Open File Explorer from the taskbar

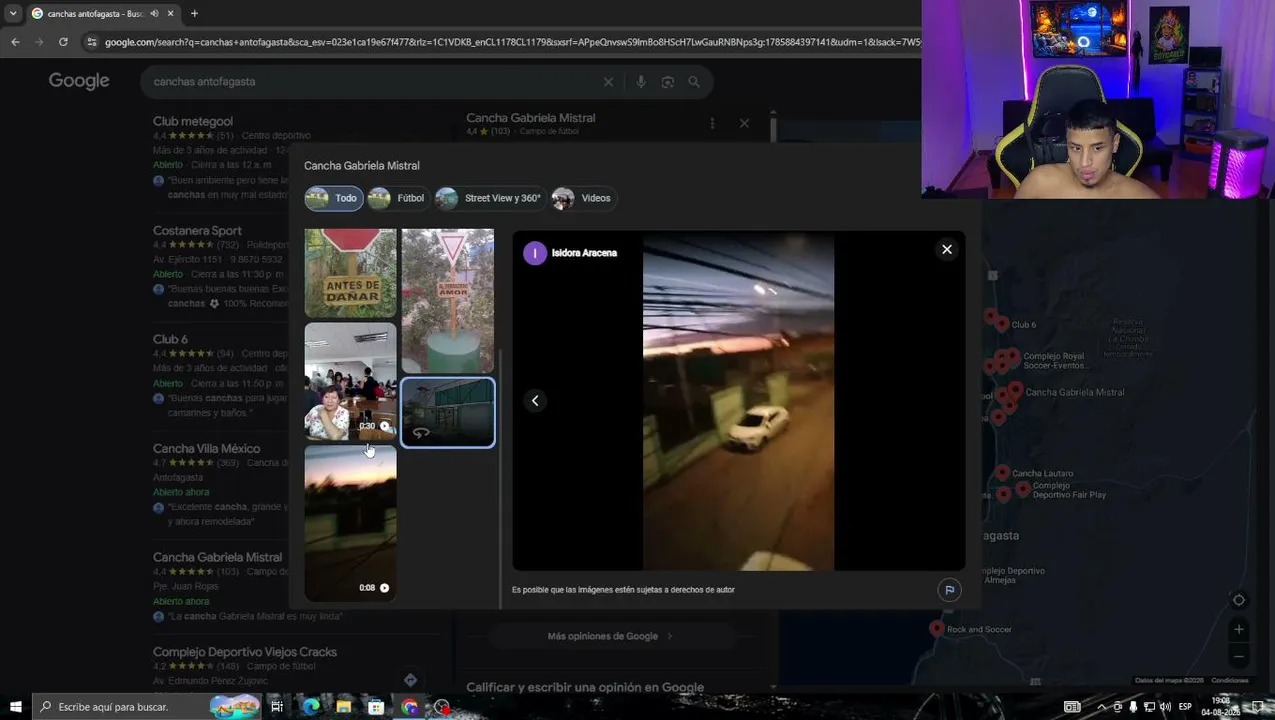pos(343,707)
